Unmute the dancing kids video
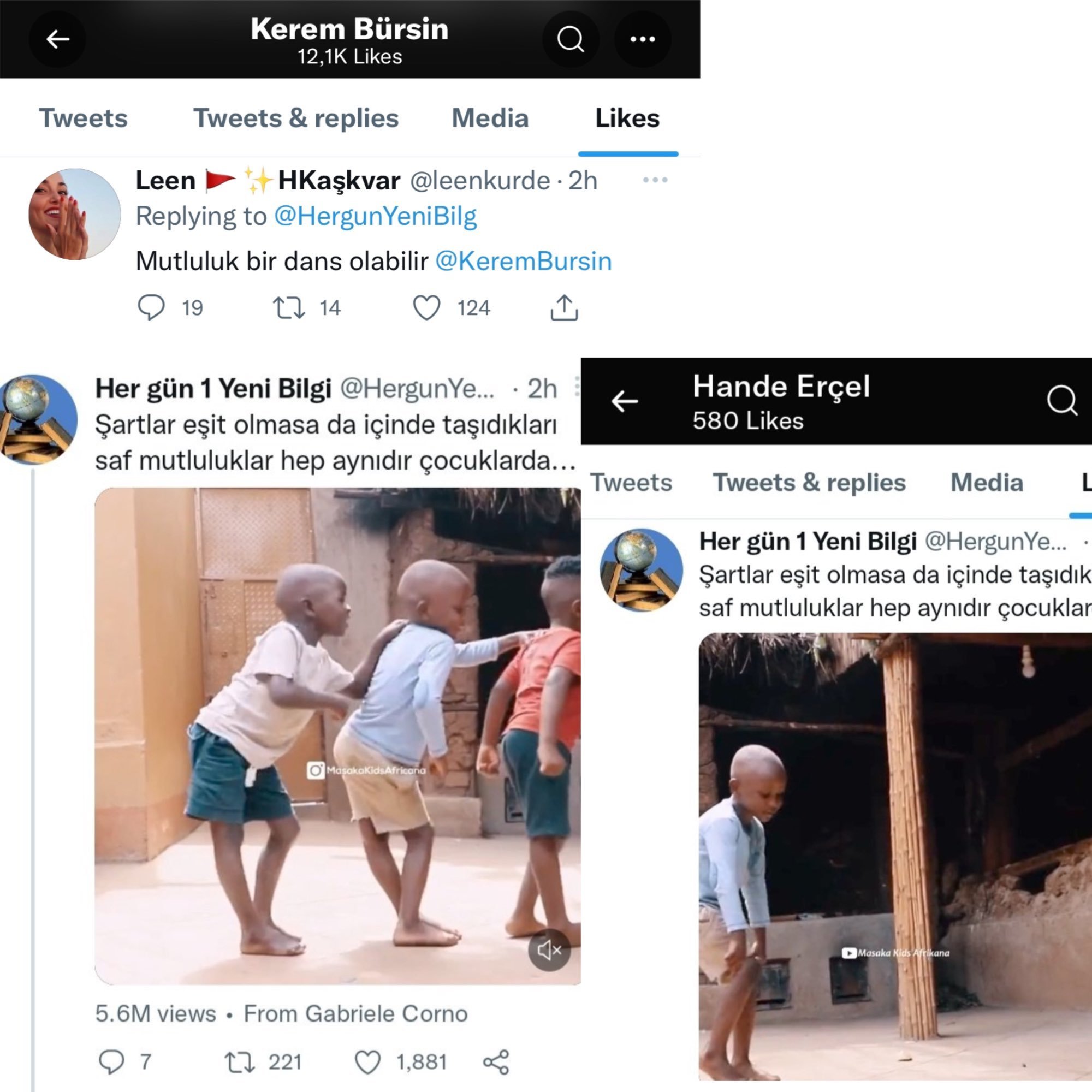1092x1092 pixels. coord(549,950)
